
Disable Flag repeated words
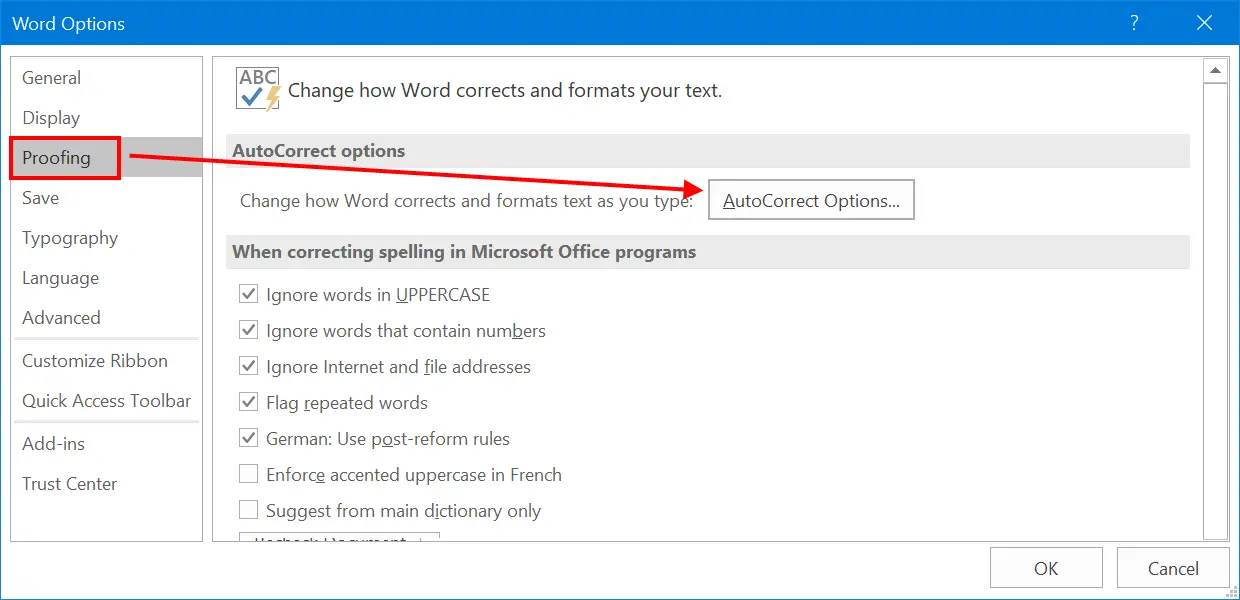[248, 402]
